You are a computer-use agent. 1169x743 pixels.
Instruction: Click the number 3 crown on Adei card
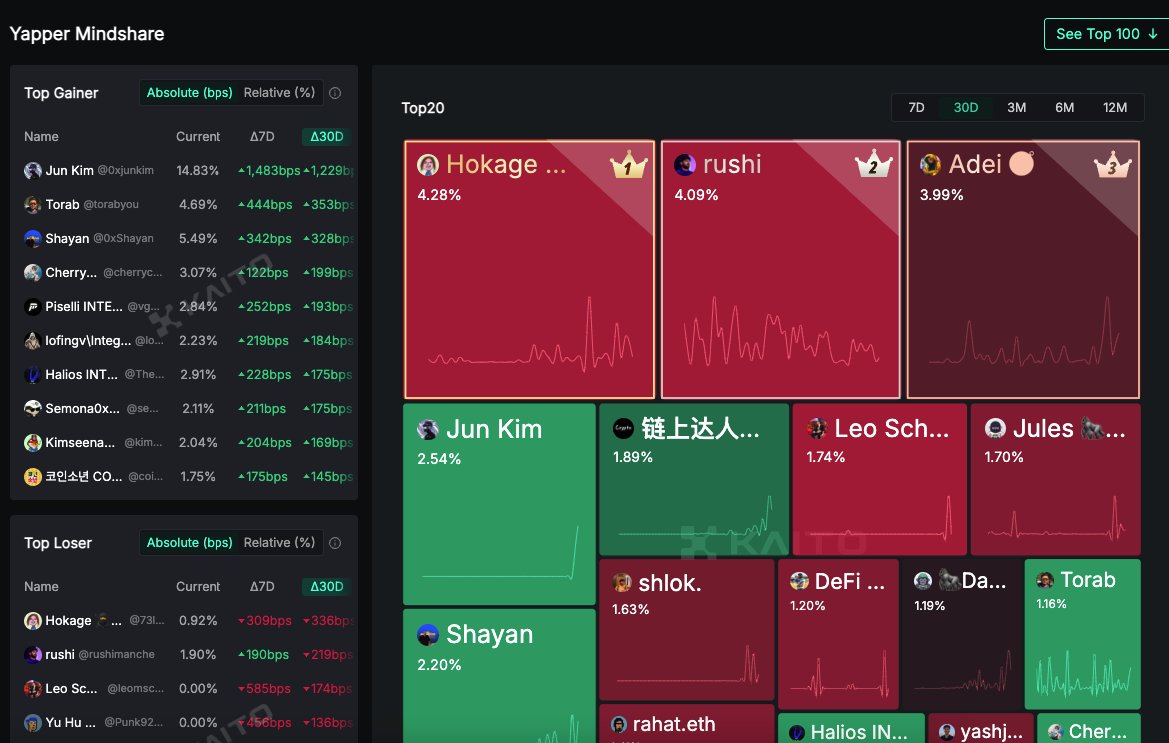click(x=1112, y=165)
